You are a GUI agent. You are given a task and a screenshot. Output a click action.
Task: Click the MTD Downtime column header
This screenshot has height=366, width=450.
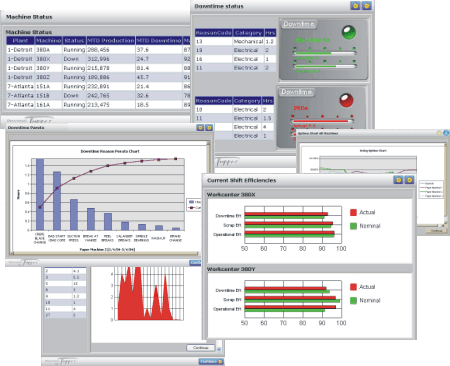click(159, 40)
